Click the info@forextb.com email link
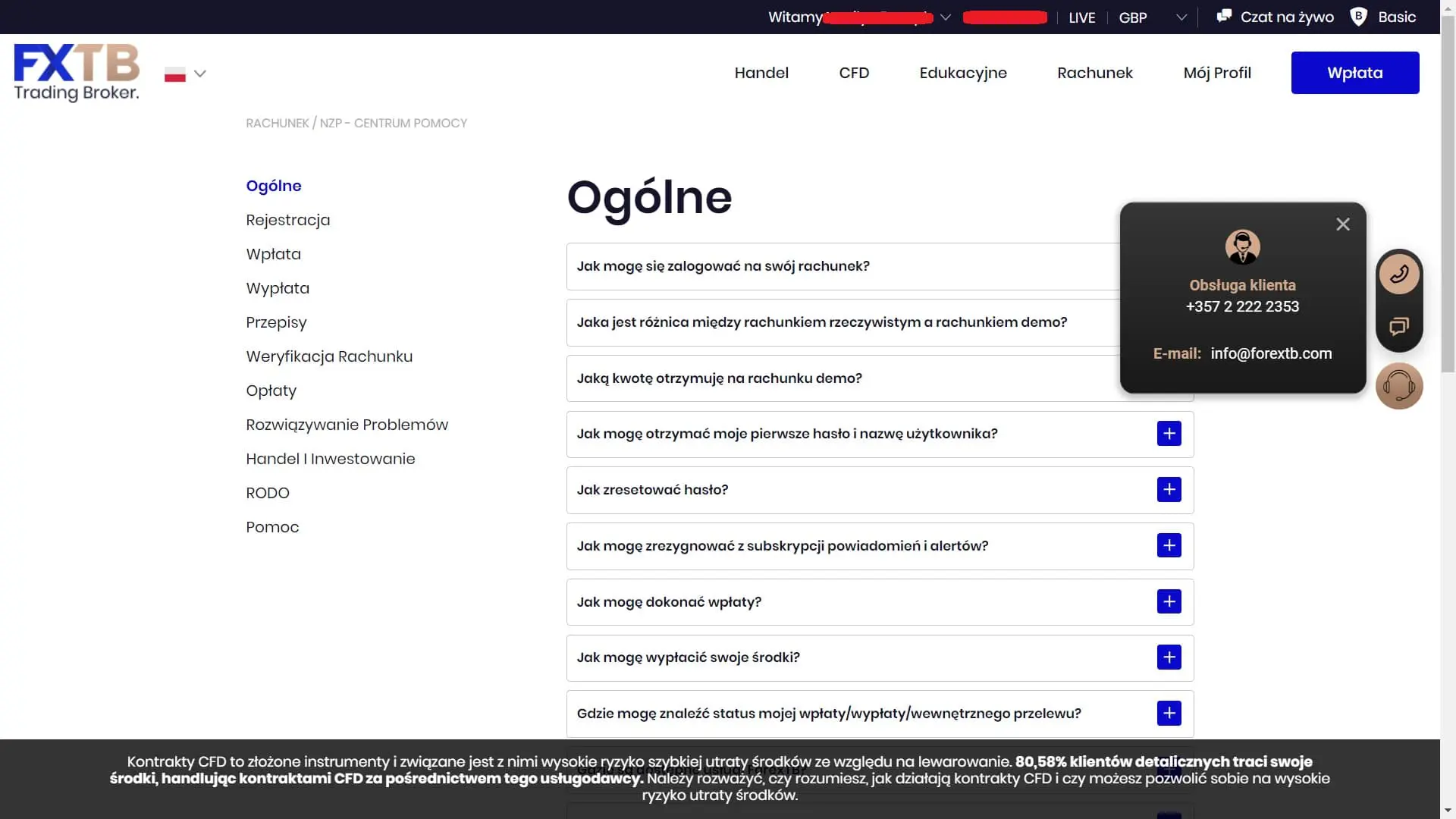 point(1272,353)
